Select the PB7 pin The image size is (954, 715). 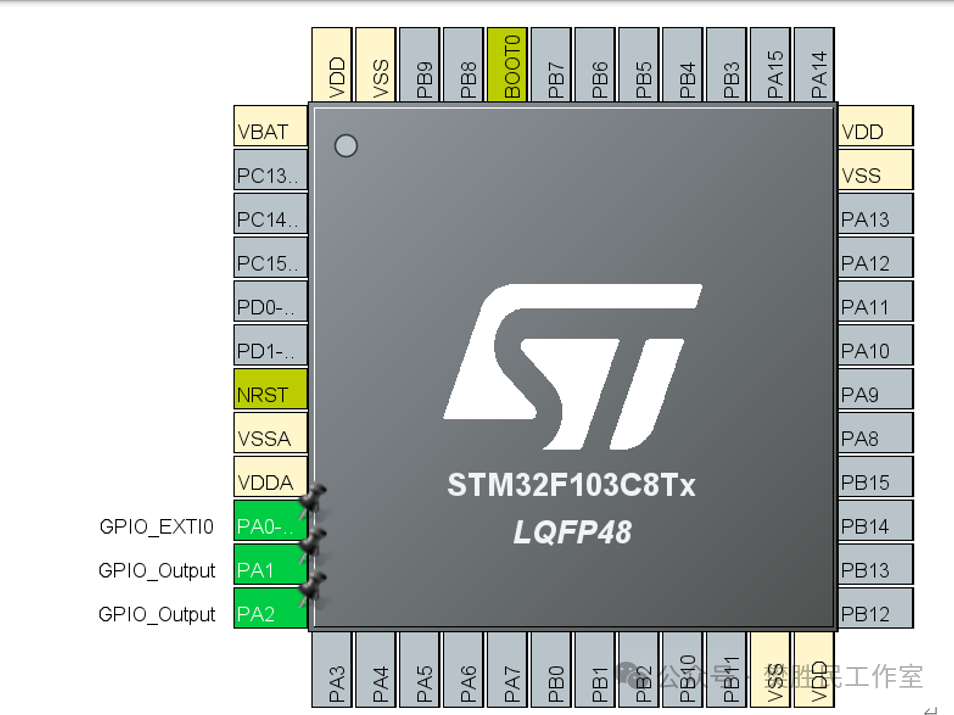551,64
